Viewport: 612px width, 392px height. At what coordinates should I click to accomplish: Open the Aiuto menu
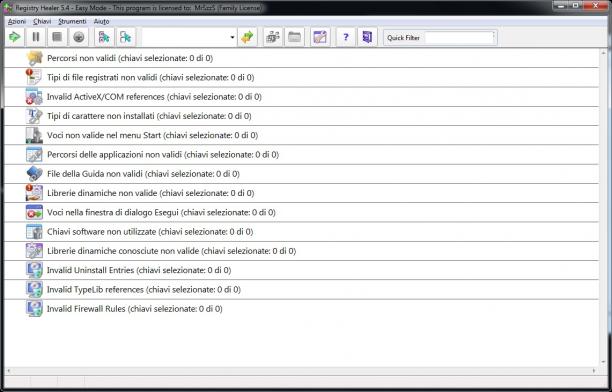click(101, 21)
